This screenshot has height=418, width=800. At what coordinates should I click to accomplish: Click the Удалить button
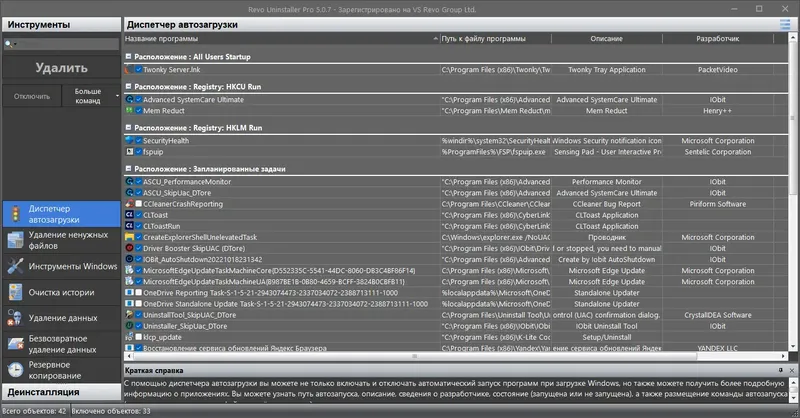(x=61, y=67)
